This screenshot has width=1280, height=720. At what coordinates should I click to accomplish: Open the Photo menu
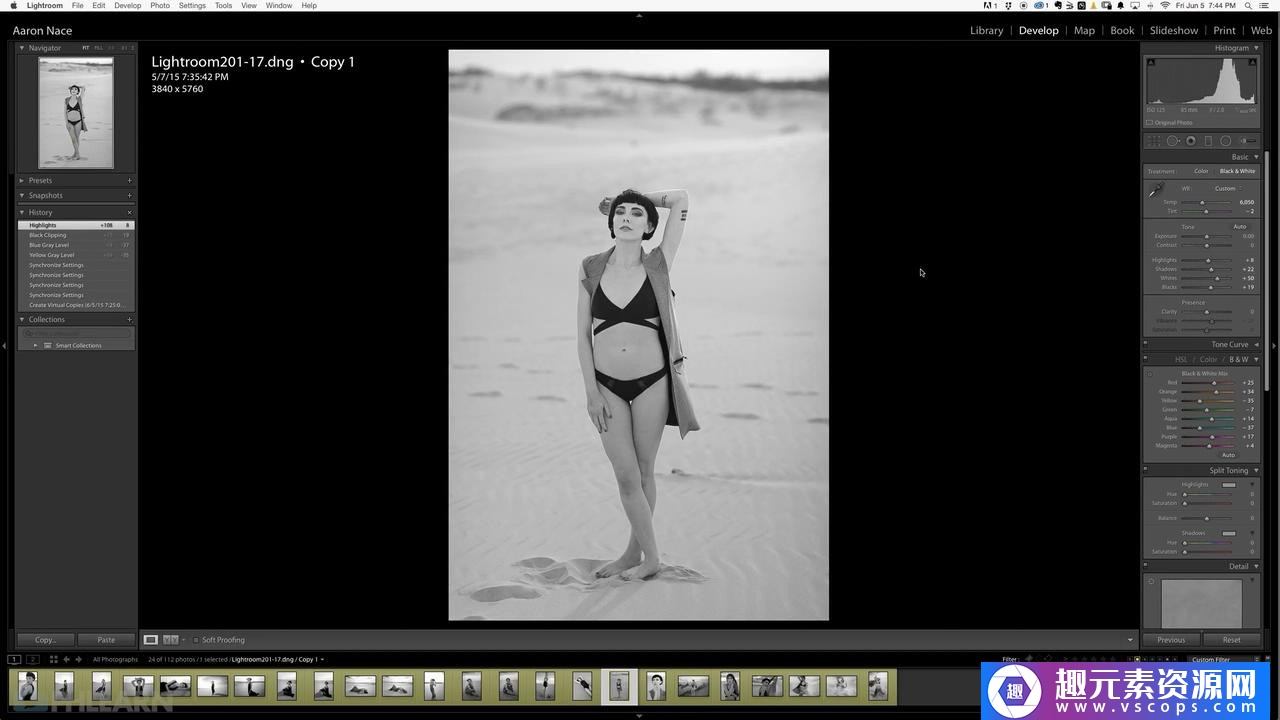160,6
